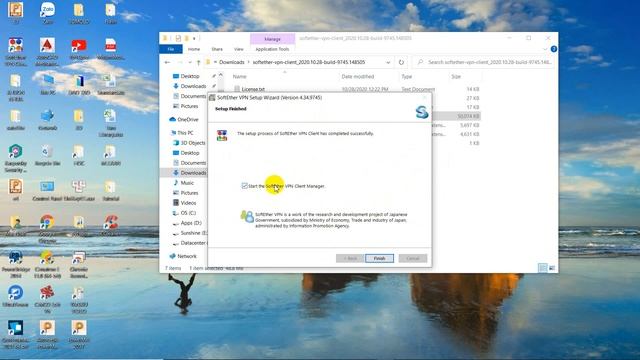Screen dimensions: 640x360
Task: Click the 4,631 KB size cell
Action: point(469,134)
